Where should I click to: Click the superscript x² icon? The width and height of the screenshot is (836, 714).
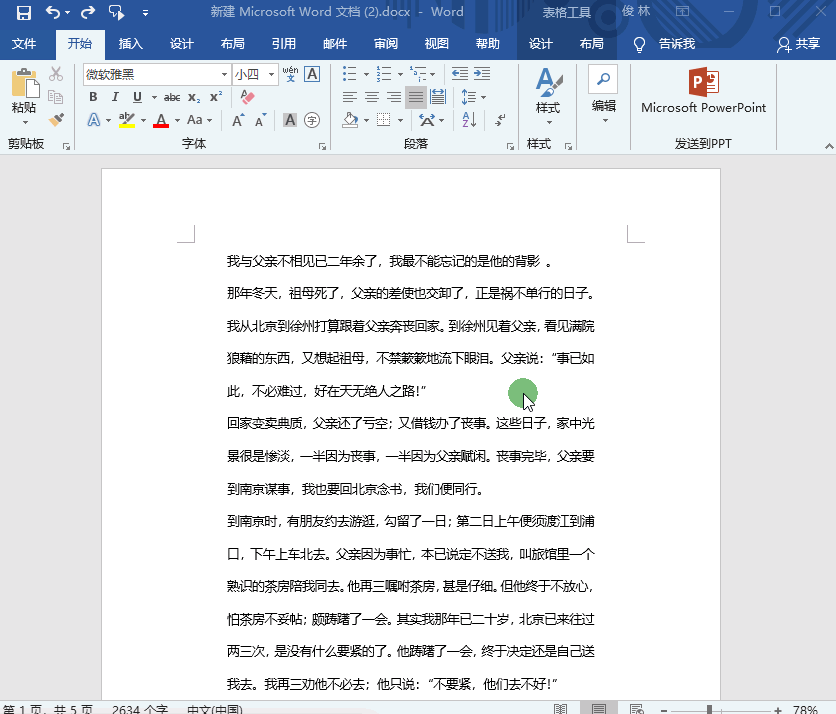click(215, 97)
